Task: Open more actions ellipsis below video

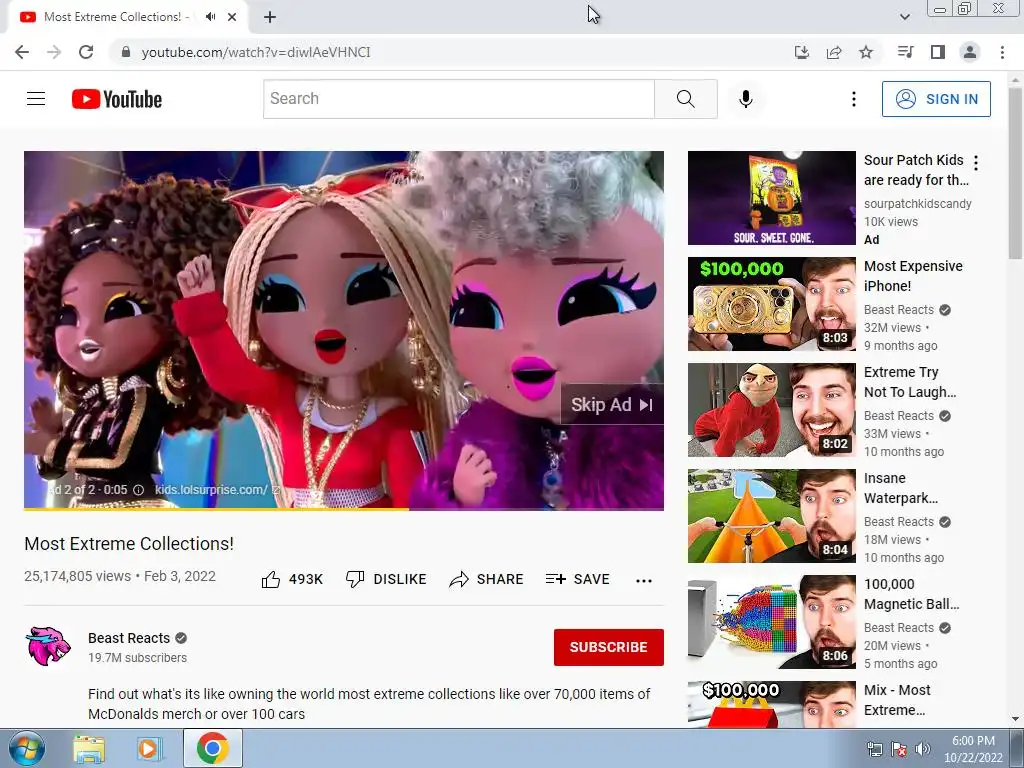Action: [644, 580]
